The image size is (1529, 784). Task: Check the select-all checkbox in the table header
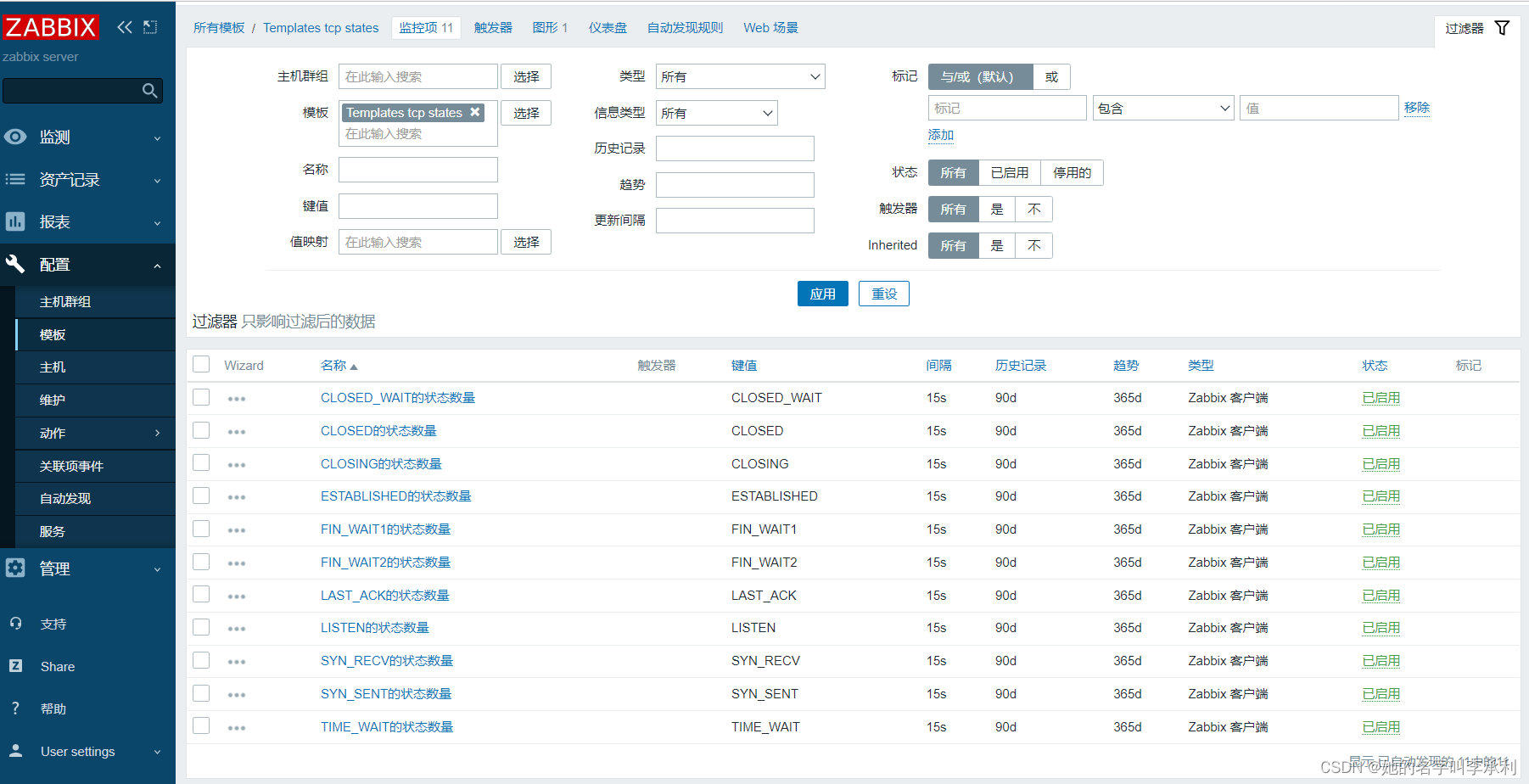(201, 363)
